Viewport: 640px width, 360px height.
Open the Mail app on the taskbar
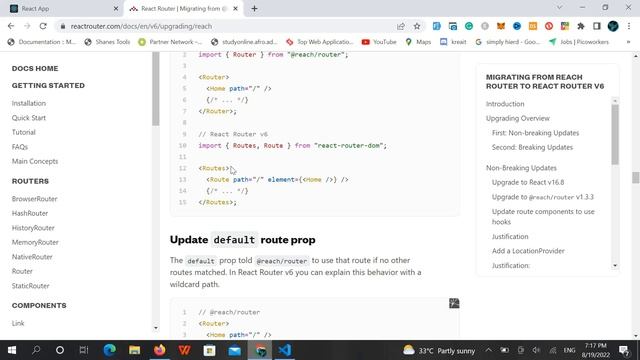[234, 350]
